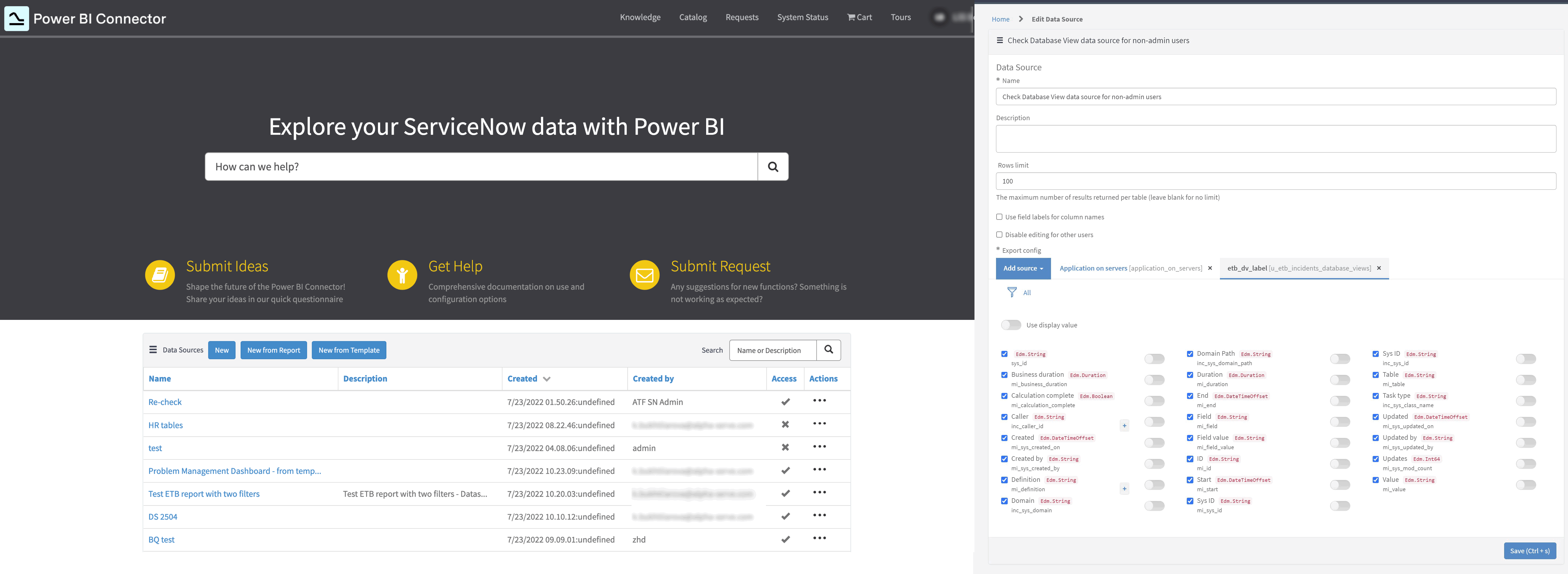
Task: Open the actions ellipsis for Re-check
Action: tap(820, 402)
